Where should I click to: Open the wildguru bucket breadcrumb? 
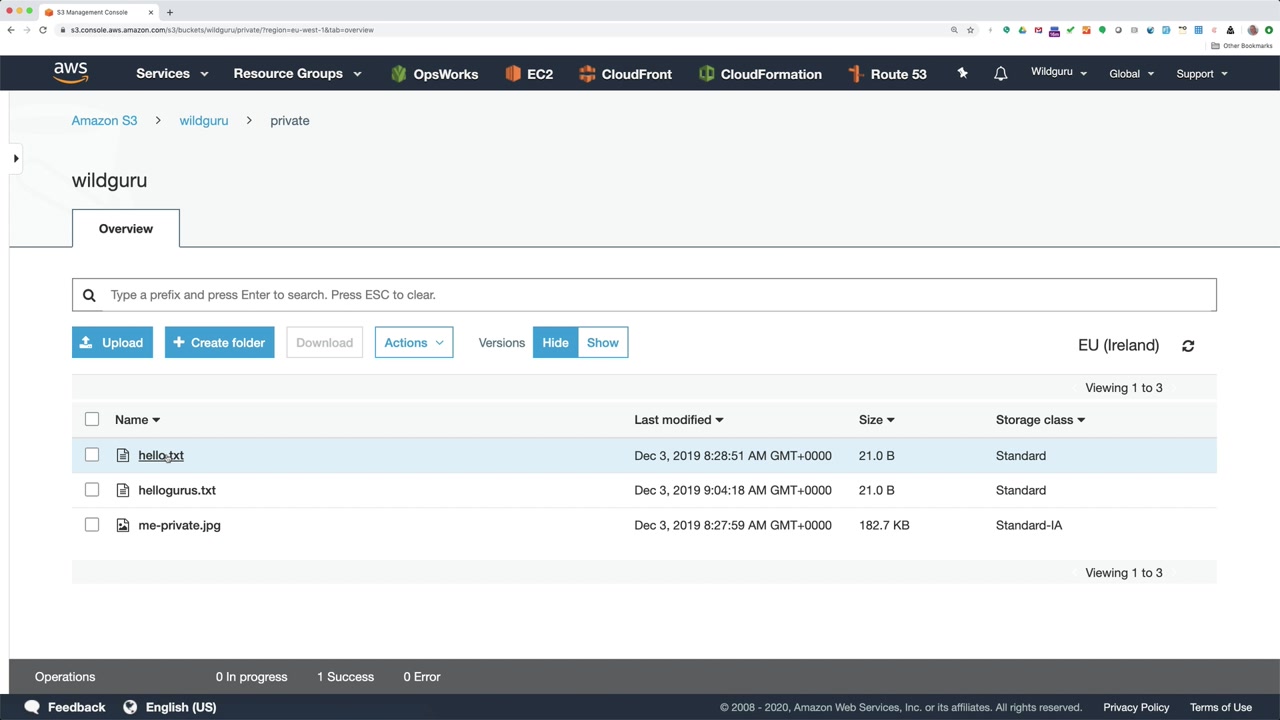[204, 121]
